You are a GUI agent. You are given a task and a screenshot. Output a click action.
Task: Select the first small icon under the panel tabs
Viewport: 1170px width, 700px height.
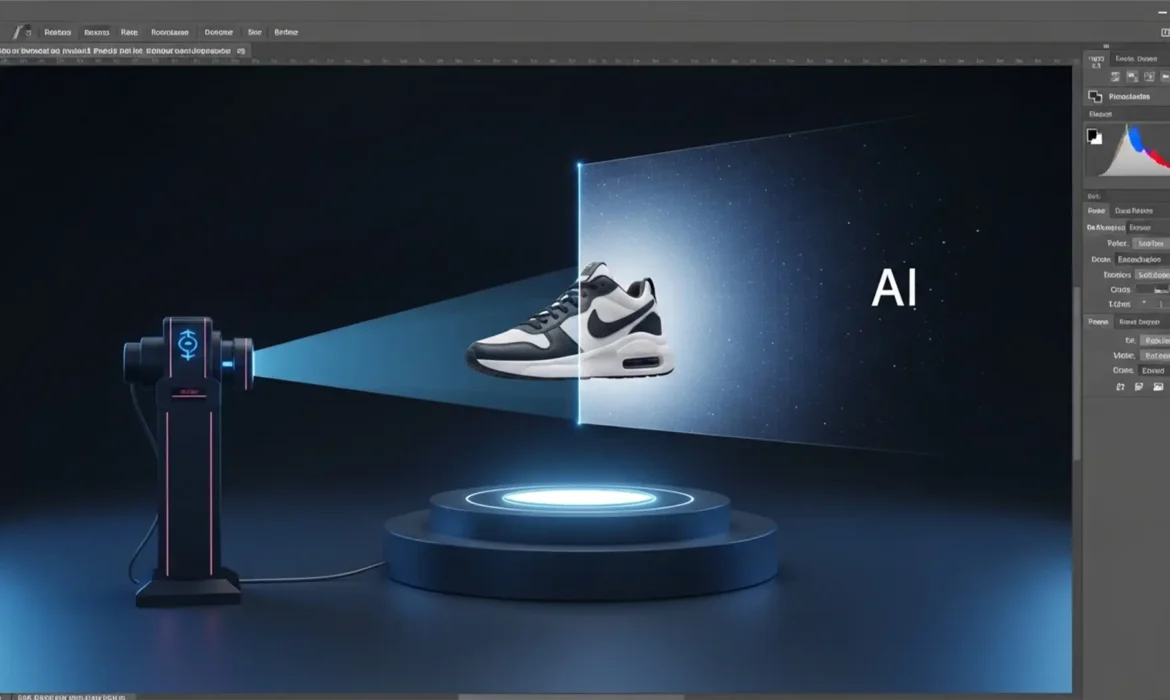tap(1115, 77)
